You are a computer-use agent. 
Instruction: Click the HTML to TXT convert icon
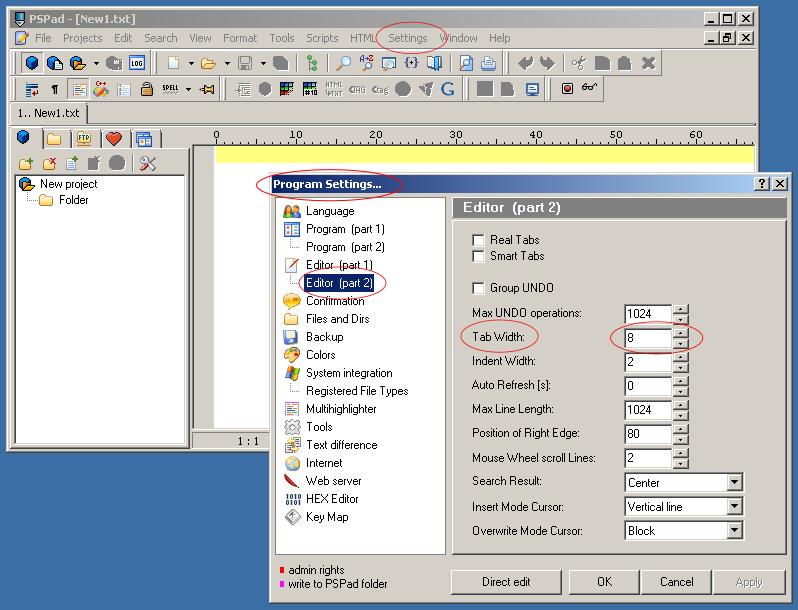pyautogui.click(x=334, y=90)
